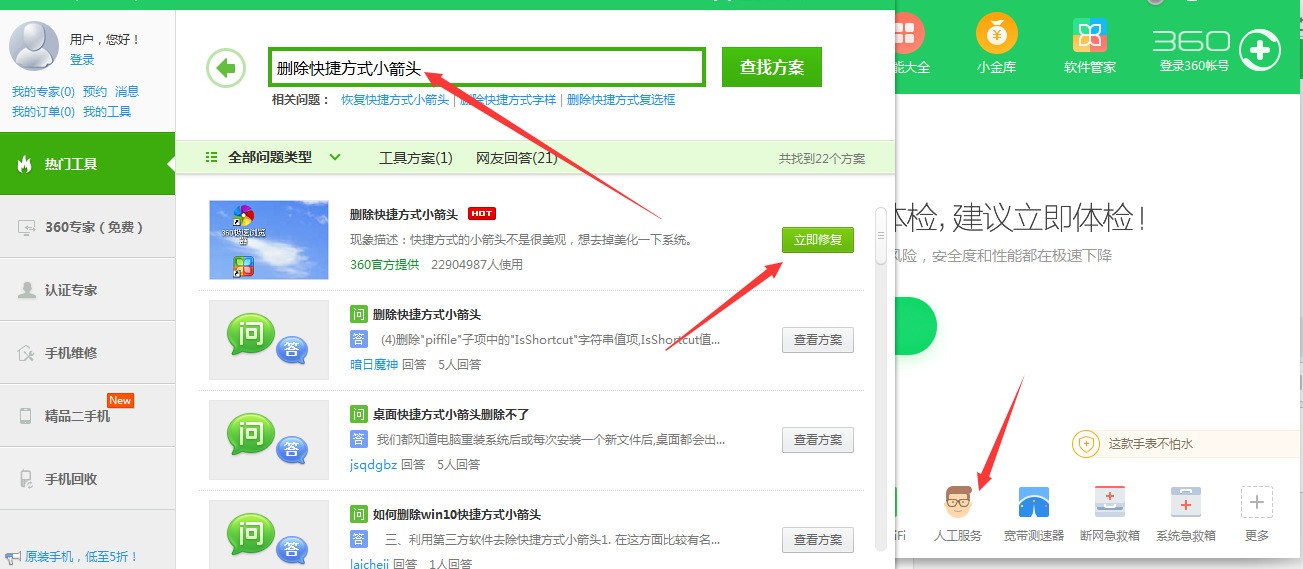Screen dimensions: 1303x569
Task: Launch 断网急救箱 tool icon
Action: pyautogui.click(x=1109, y=501)
